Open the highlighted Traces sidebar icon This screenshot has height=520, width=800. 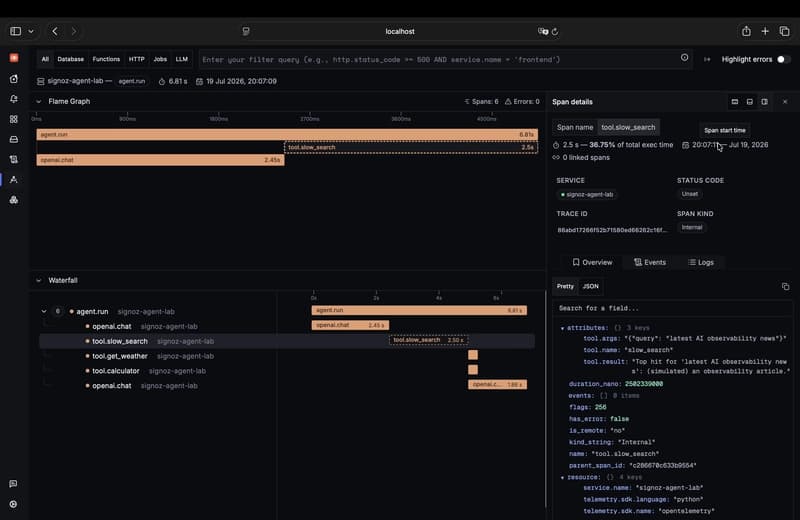pos(14,180)
